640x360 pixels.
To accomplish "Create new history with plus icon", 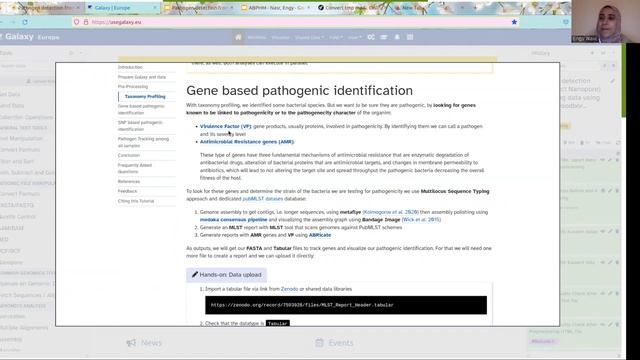I will (592, 53).
